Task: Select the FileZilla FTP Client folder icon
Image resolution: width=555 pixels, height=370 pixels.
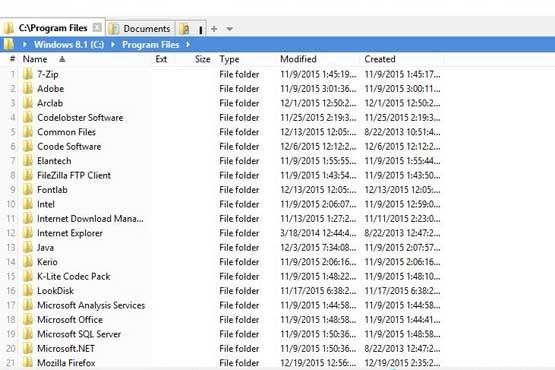Action: tap(28, 175)
